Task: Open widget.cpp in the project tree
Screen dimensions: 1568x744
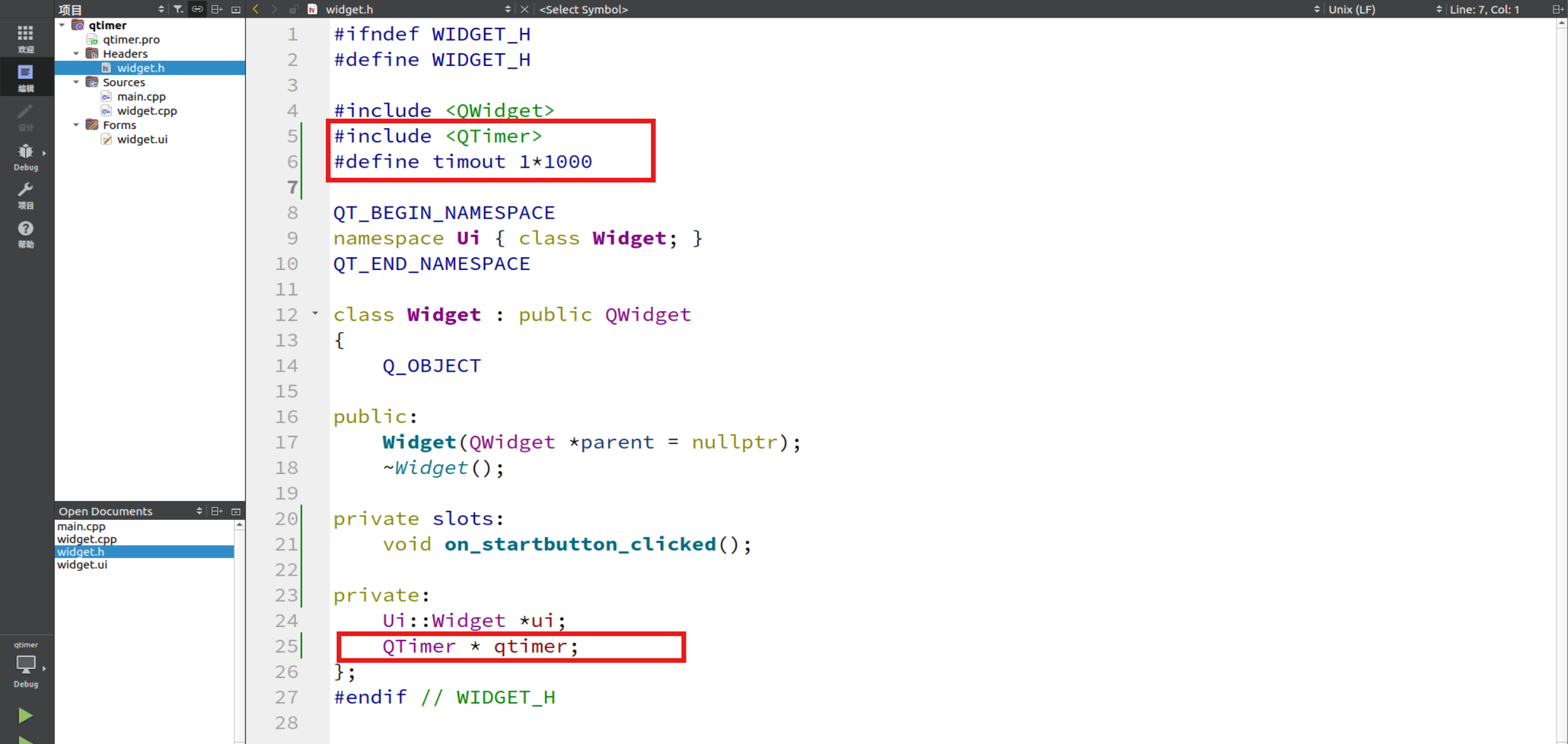Action: (147, 111)
